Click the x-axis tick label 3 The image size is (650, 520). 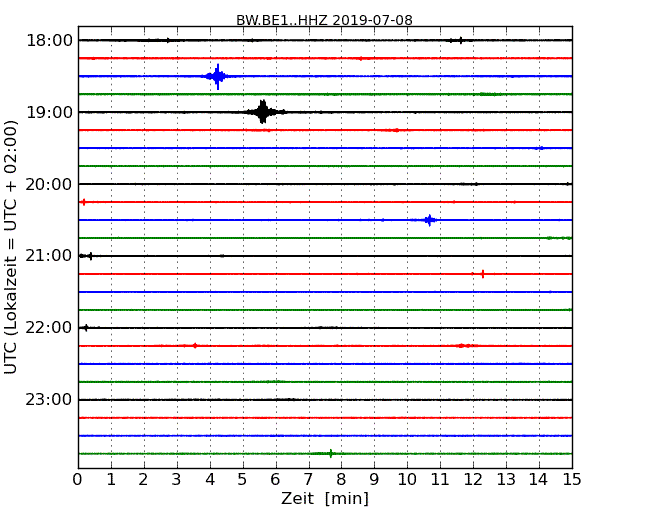[177, 479]
